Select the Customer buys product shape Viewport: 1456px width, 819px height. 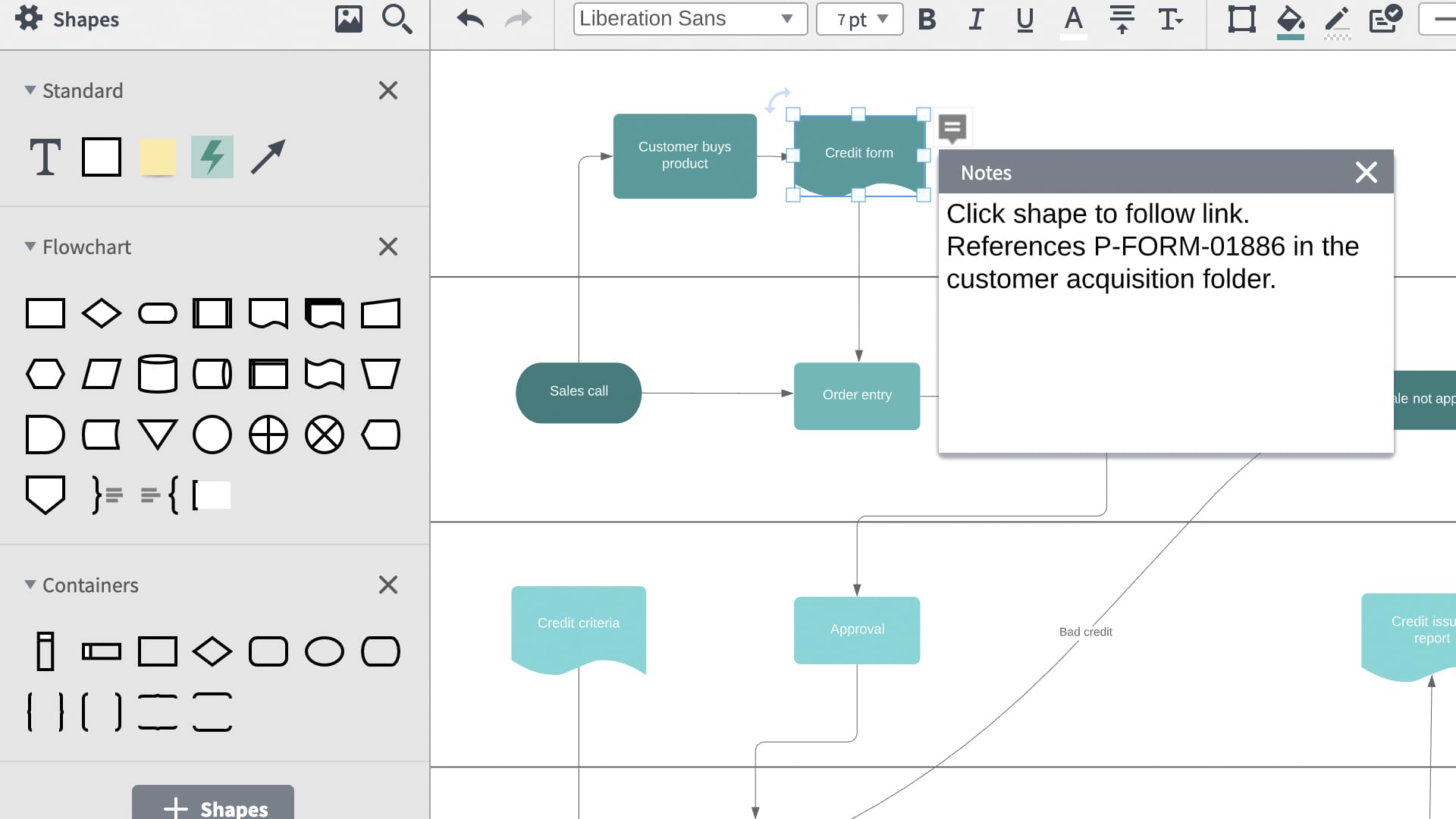(685, 155)
